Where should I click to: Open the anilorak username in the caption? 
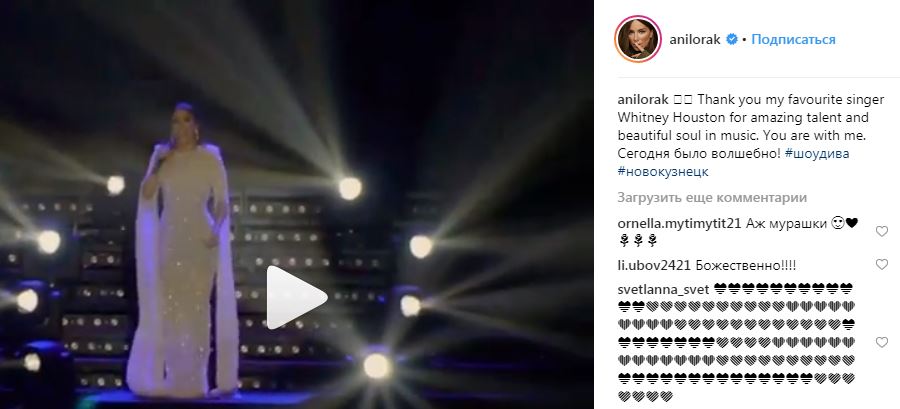643,100
